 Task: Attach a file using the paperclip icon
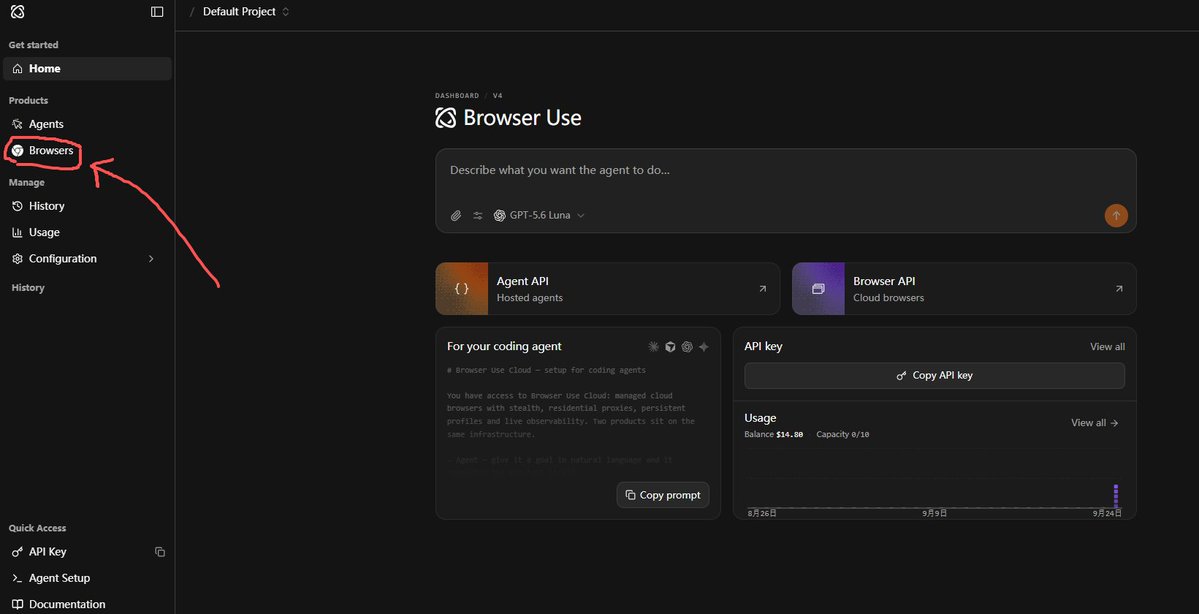point(456,216)
